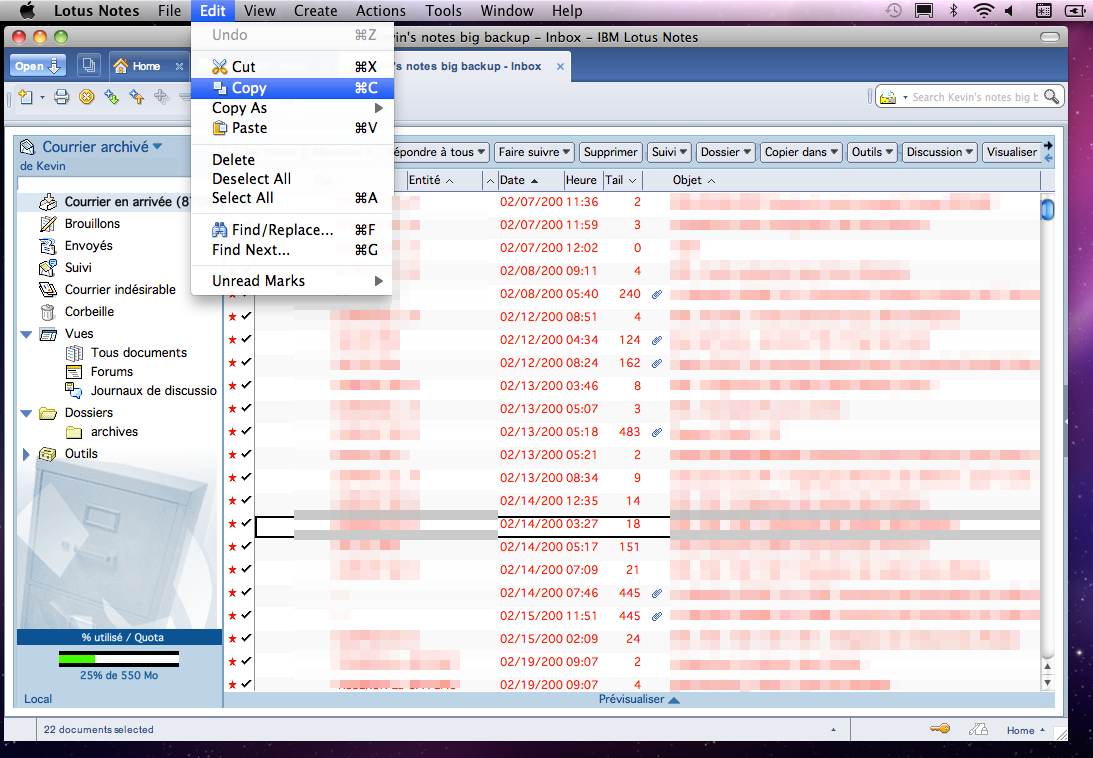Click the yellow mailbox search scope icon

tap(888, 98)
